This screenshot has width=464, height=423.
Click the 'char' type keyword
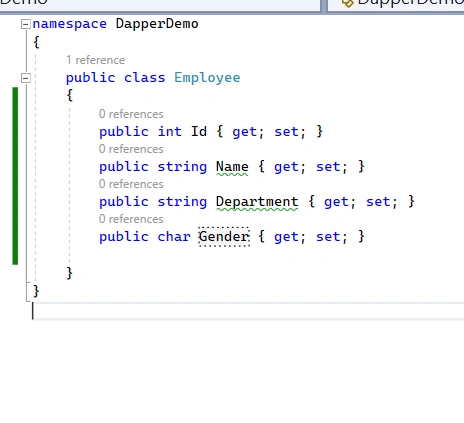pyautogui.click(x=174, y=237)
